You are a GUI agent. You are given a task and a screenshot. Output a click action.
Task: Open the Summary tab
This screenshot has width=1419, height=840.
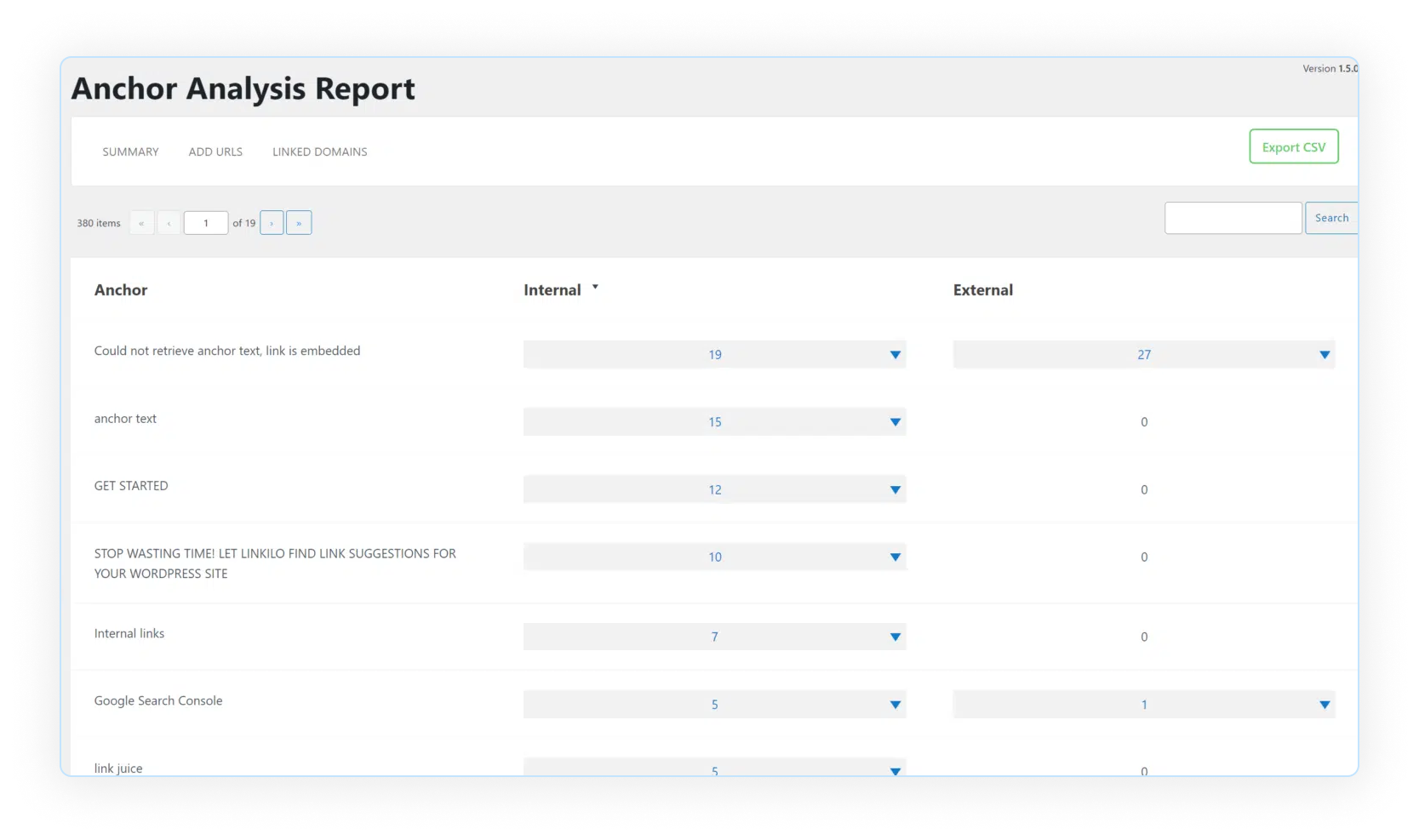click(x=130, y=151)
